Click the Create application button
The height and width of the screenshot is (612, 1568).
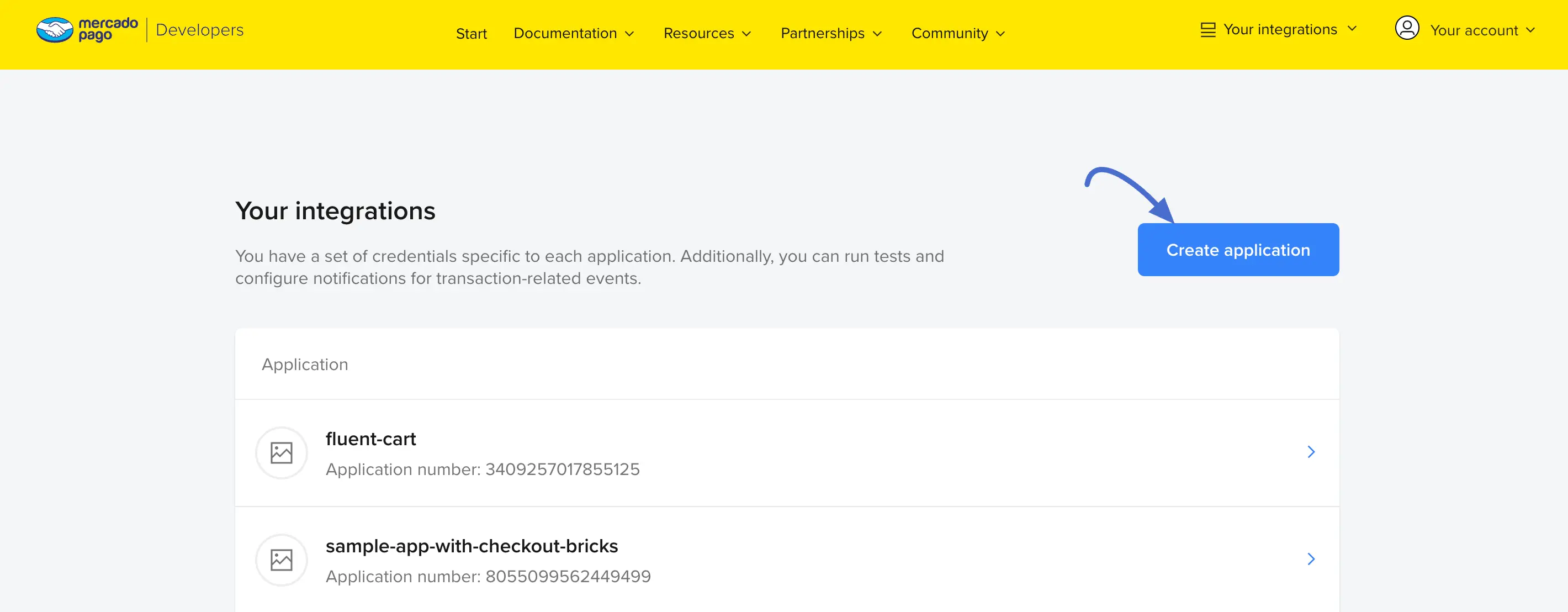[1237, 249]
